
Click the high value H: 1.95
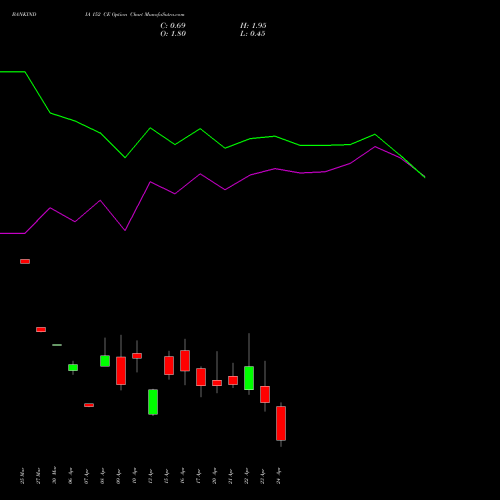253,26
